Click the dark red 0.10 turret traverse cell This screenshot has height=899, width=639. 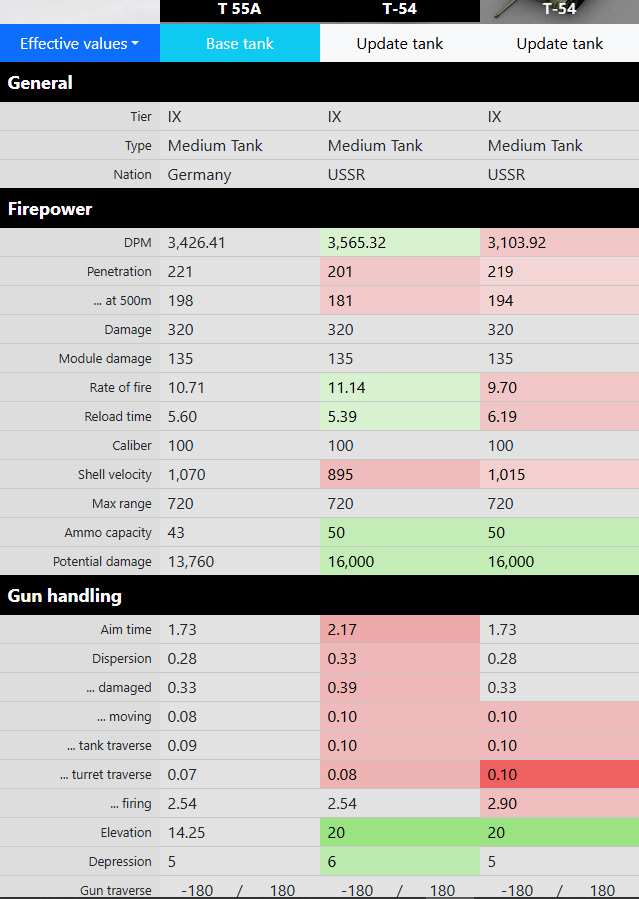coord(559,775)
